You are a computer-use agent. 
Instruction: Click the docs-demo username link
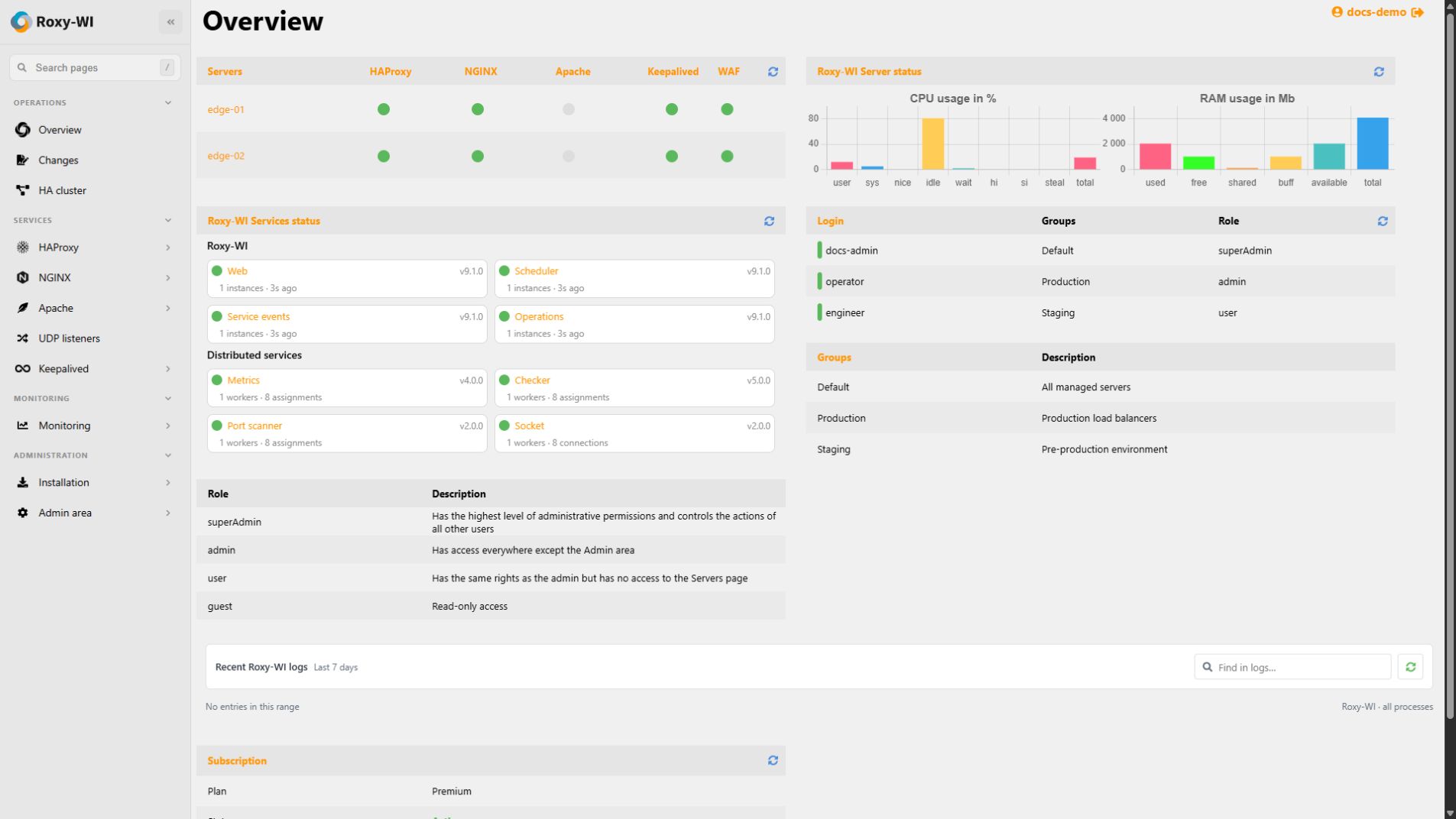click(1376, 12)
